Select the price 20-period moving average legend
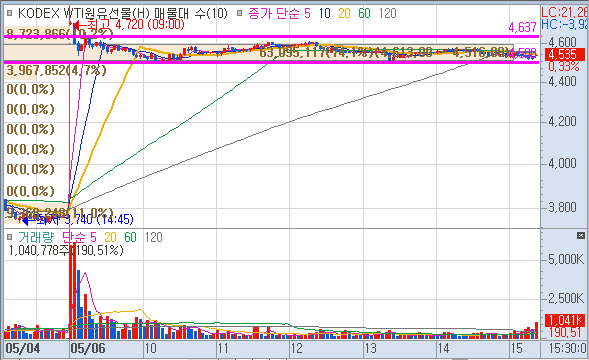This screenshot has width=589, height=360. coord(344,14)
